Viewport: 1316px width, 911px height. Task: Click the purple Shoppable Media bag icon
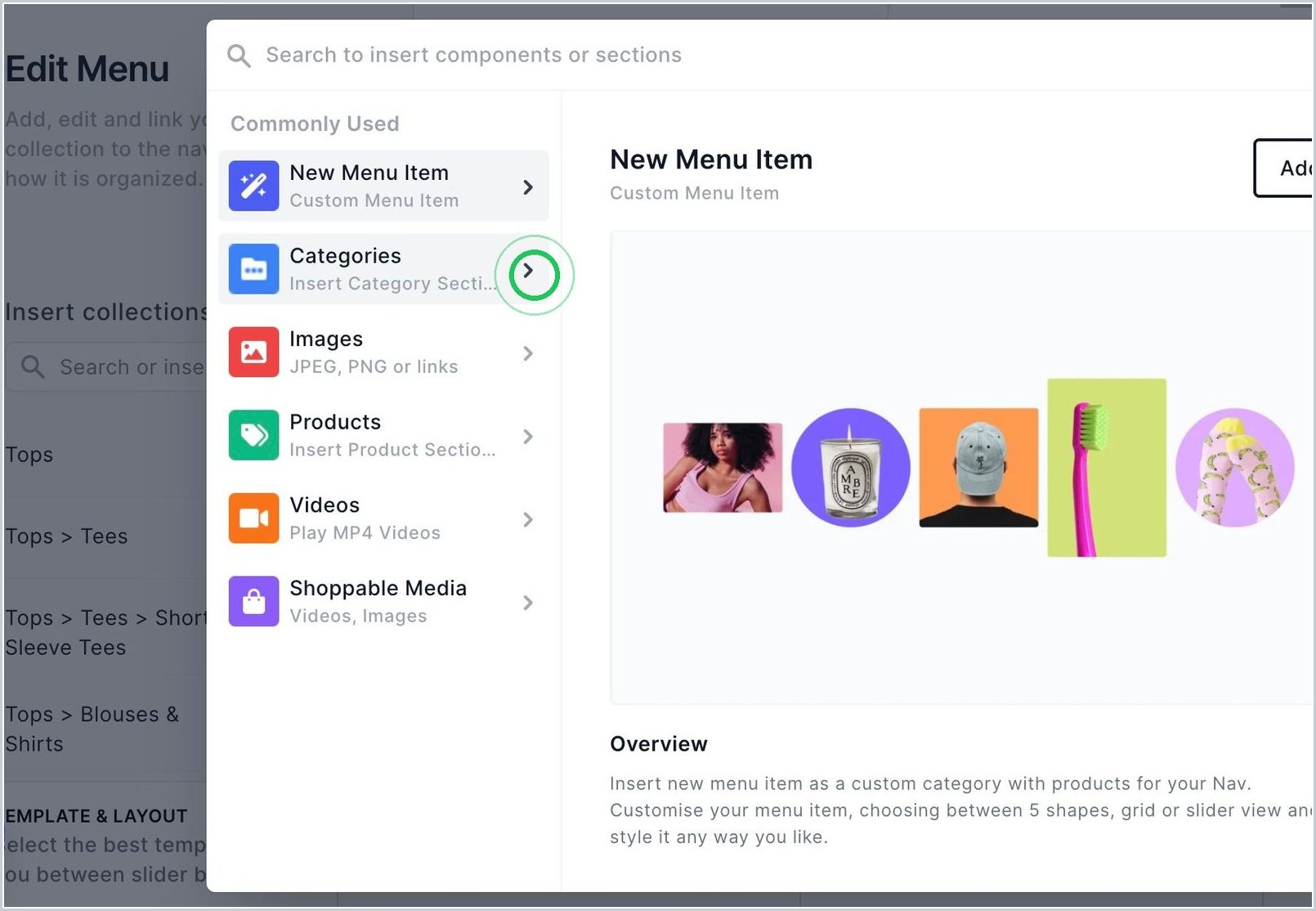point(253,602)
